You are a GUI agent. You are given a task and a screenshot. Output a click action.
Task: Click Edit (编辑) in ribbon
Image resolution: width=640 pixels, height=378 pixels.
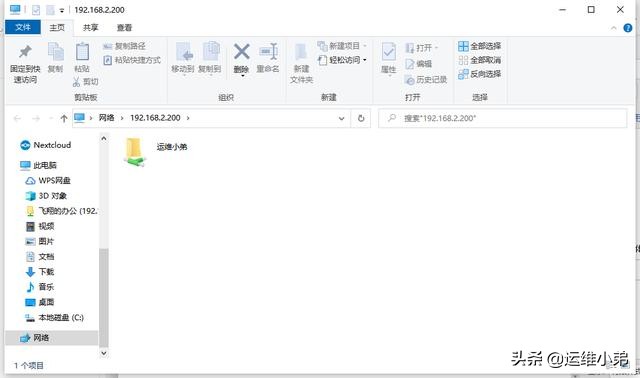click(x=418, y=64)
